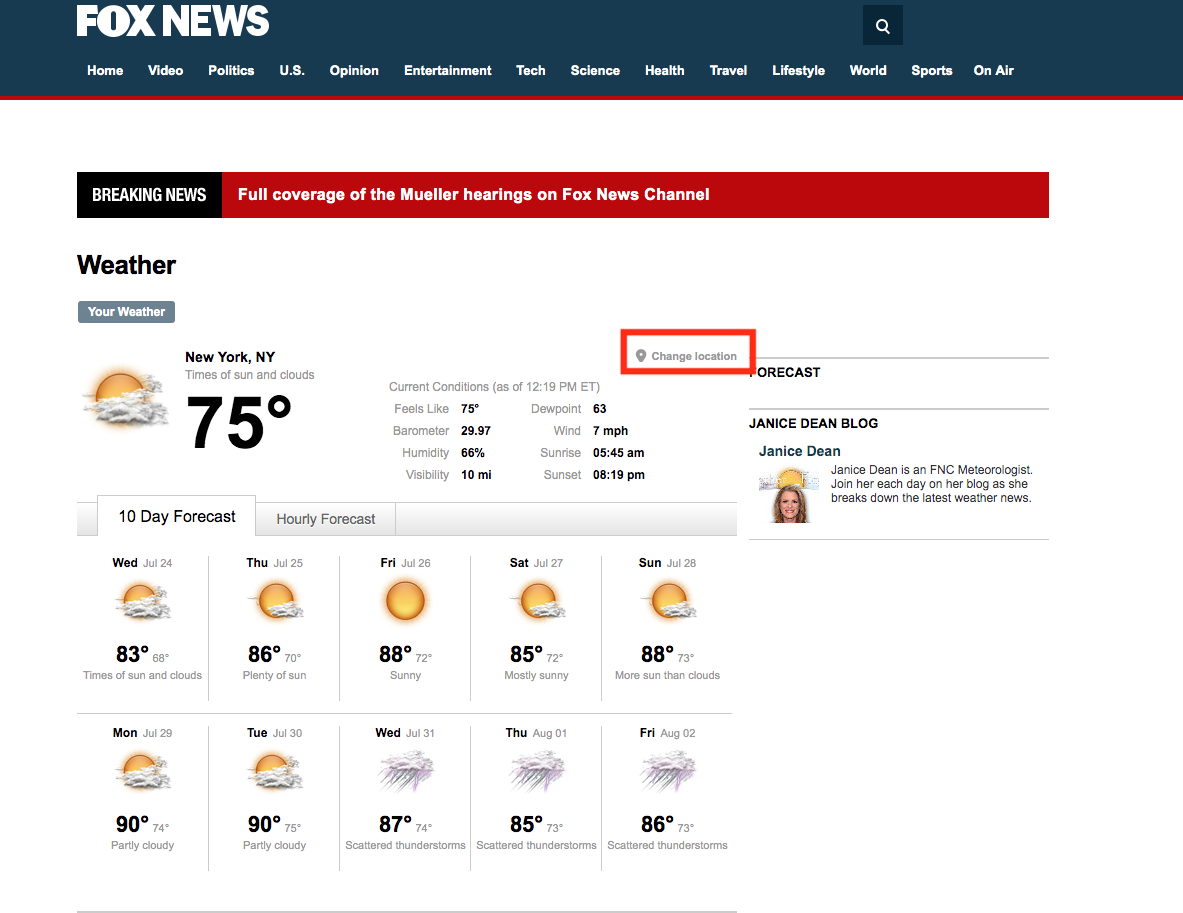Click the Current Conditions timestamp line
This screenshot has width=1183, height=913.
pyautogui.click(x=494, y=387)
